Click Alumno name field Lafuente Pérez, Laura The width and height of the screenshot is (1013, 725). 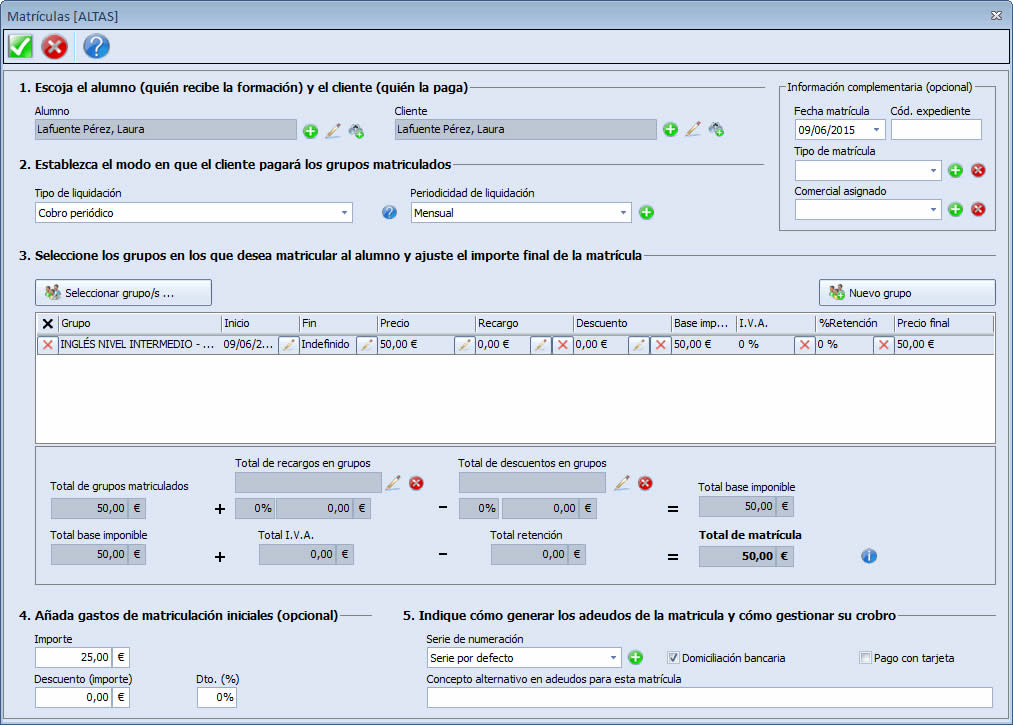(165, 129)
